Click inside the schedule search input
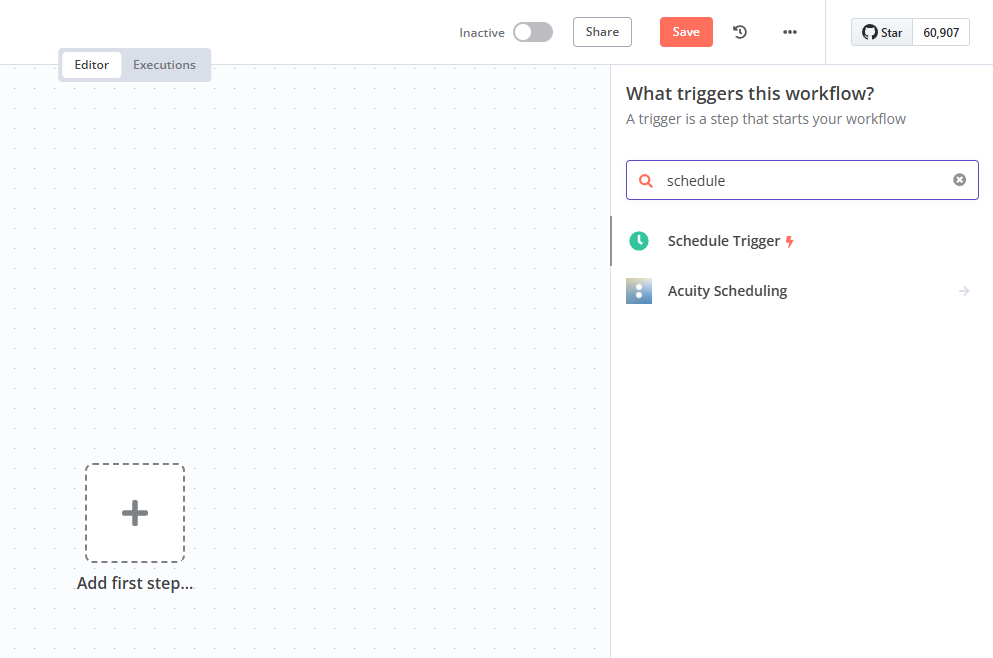Viewport: 993px width, 658px height. pyautogui.click(x=800, y=180)
